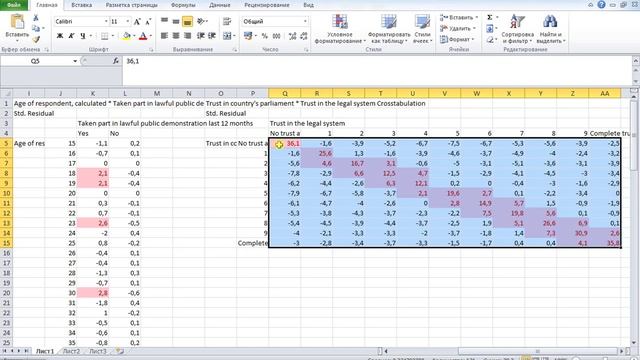Decrease font size with the small A icon
The width and height of the screenshot is (640, 360).
(148, 22)
